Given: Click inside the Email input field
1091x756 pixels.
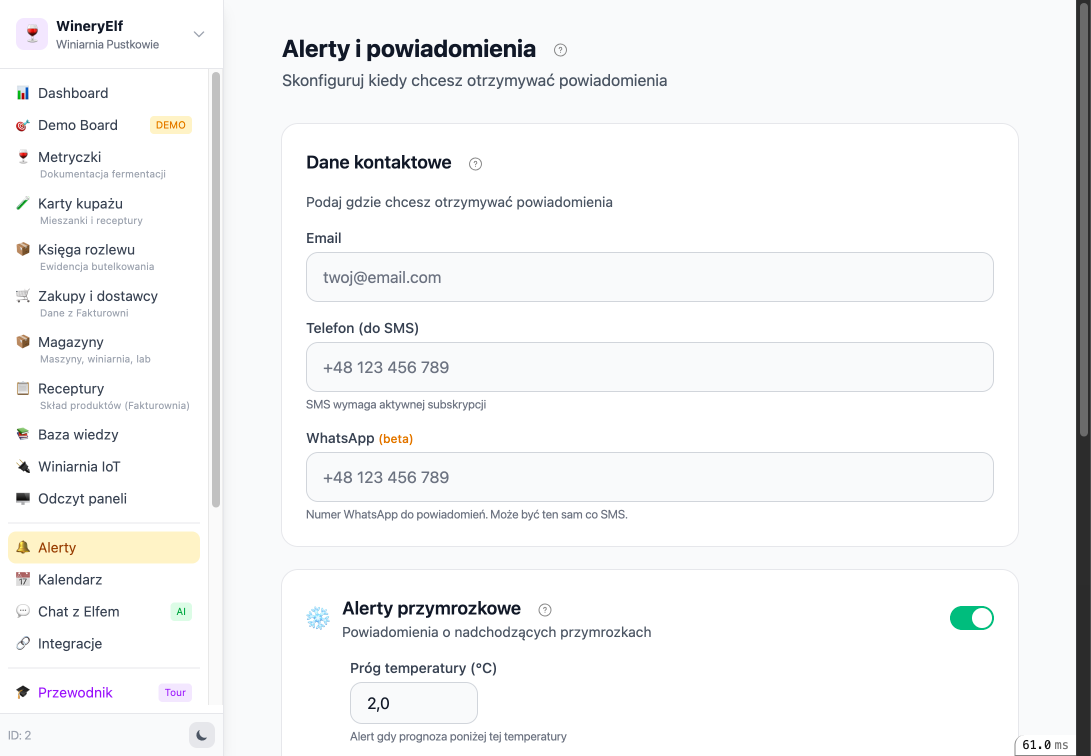Looking at the screenshot, I should [649, 277].
